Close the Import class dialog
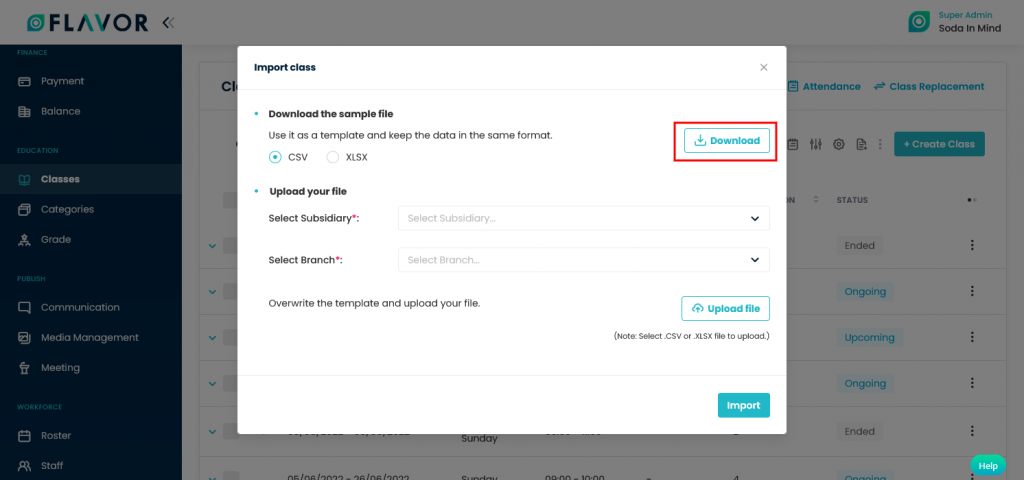The height and width of the screenshot is (480, 1024). coord(763,67)
